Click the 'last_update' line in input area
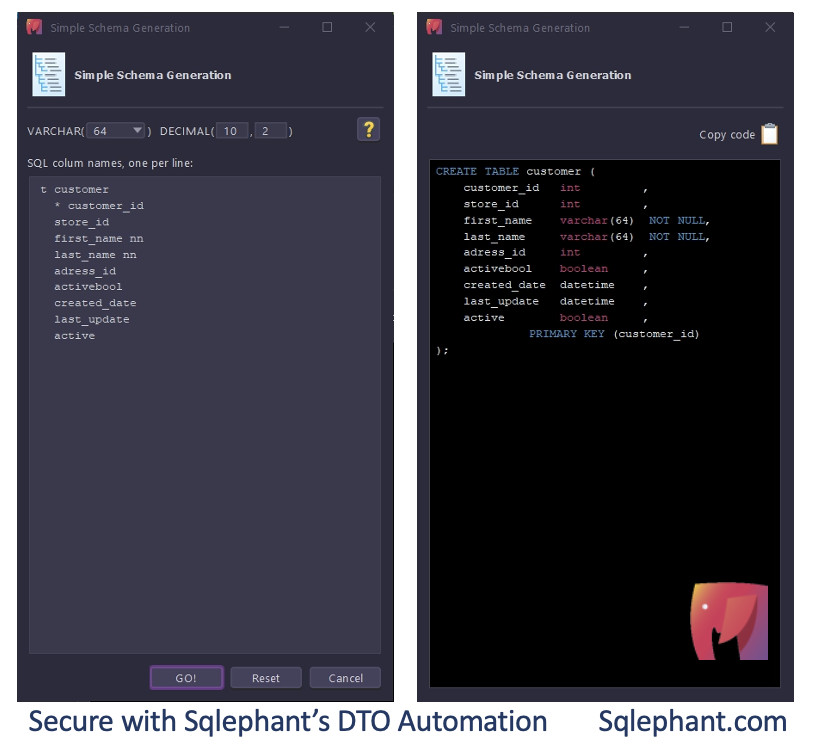This screenshot has width=814, height=750. click(92, 320)
